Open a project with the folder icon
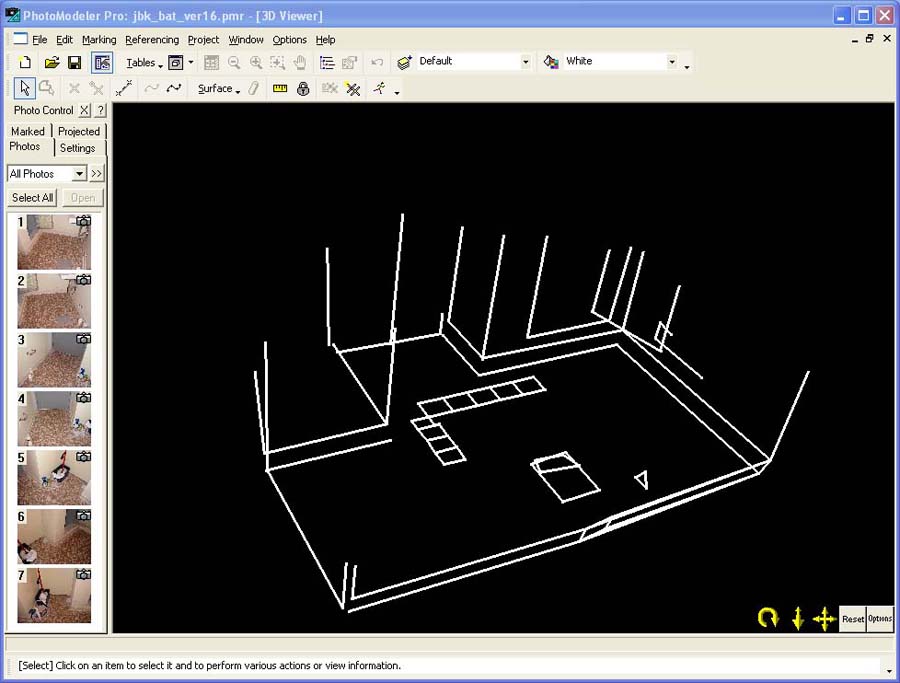This screenshot has width=900, height=683. 52,62
